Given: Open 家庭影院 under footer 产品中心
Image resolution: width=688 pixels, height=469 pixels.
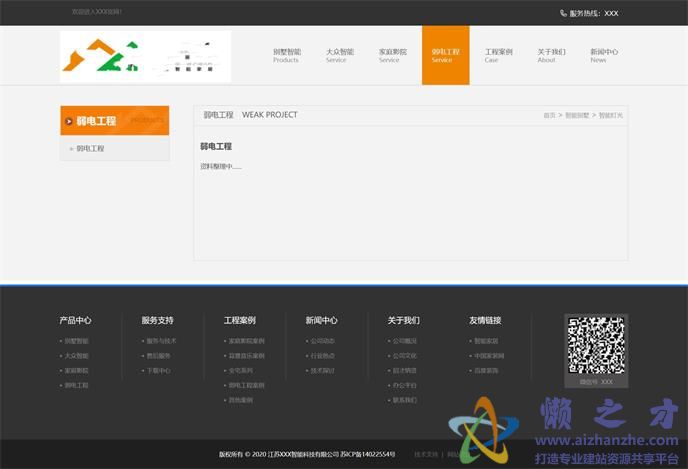Looking at the screenshot, I should (x=76, y=371).
